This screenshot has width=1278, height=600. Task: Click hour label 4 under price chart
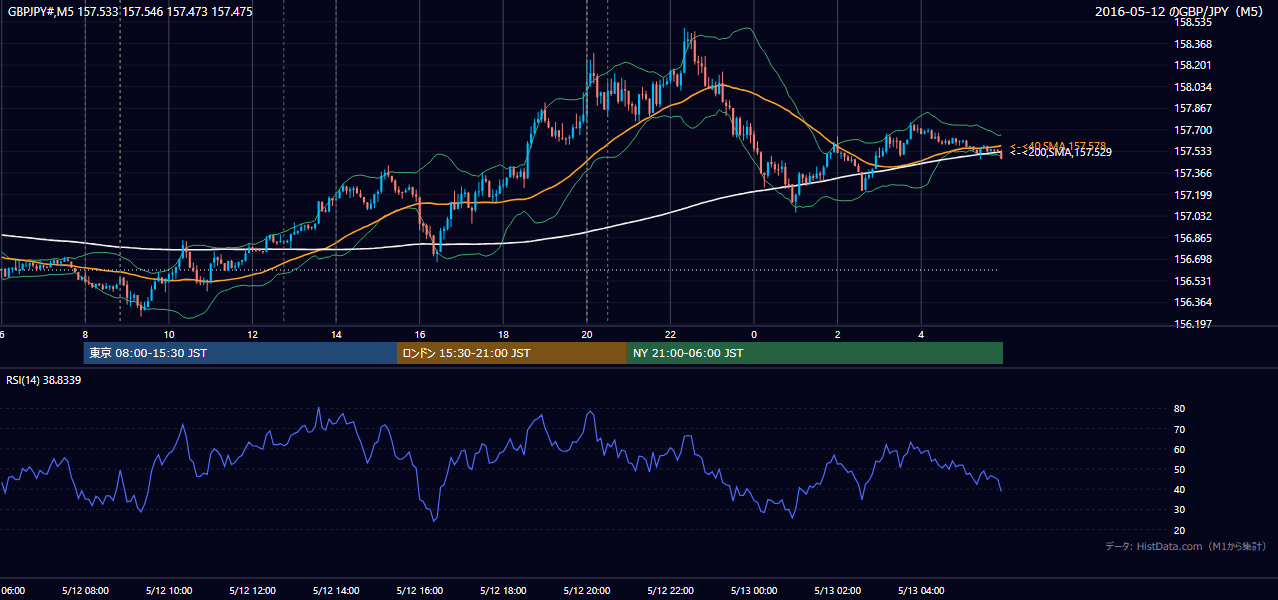[x=921, y=335]
